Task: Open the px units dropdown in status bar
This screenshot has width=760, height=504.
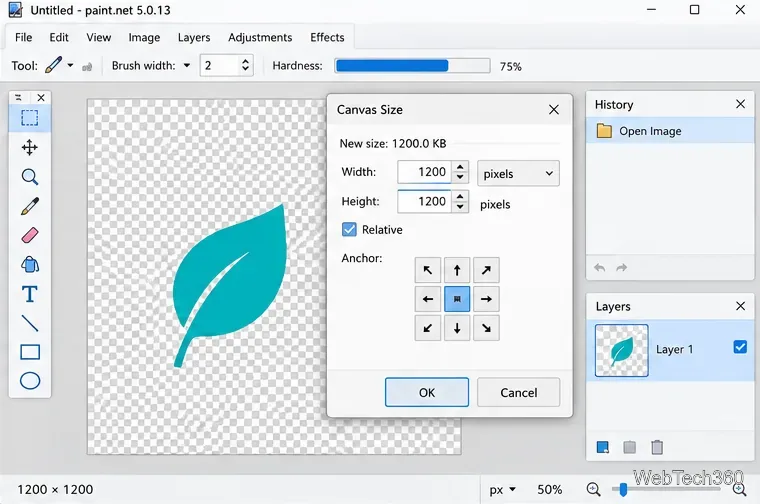Action: (x=503, y=489)
